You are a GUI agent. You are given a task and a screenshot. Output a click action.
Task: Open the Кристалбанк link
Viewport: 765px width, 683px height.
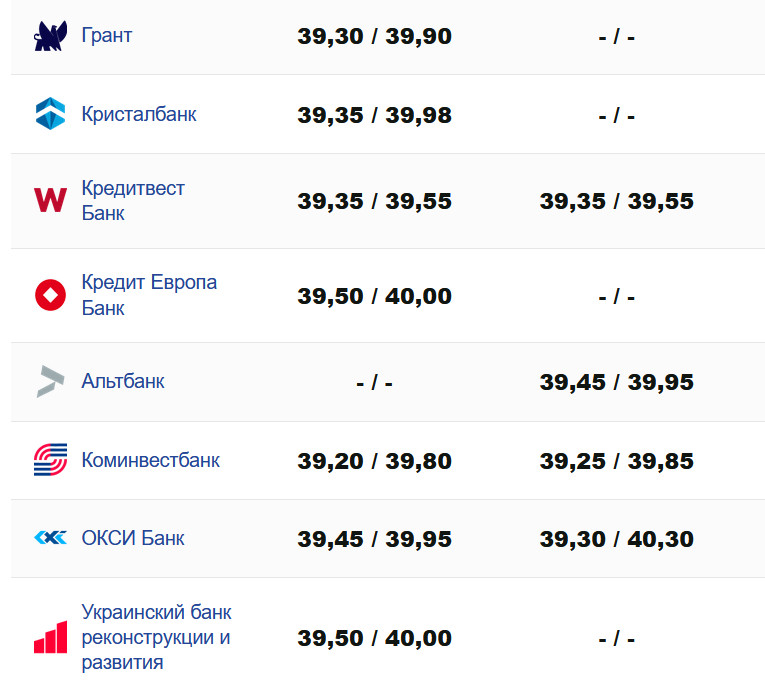coord(139,114)
